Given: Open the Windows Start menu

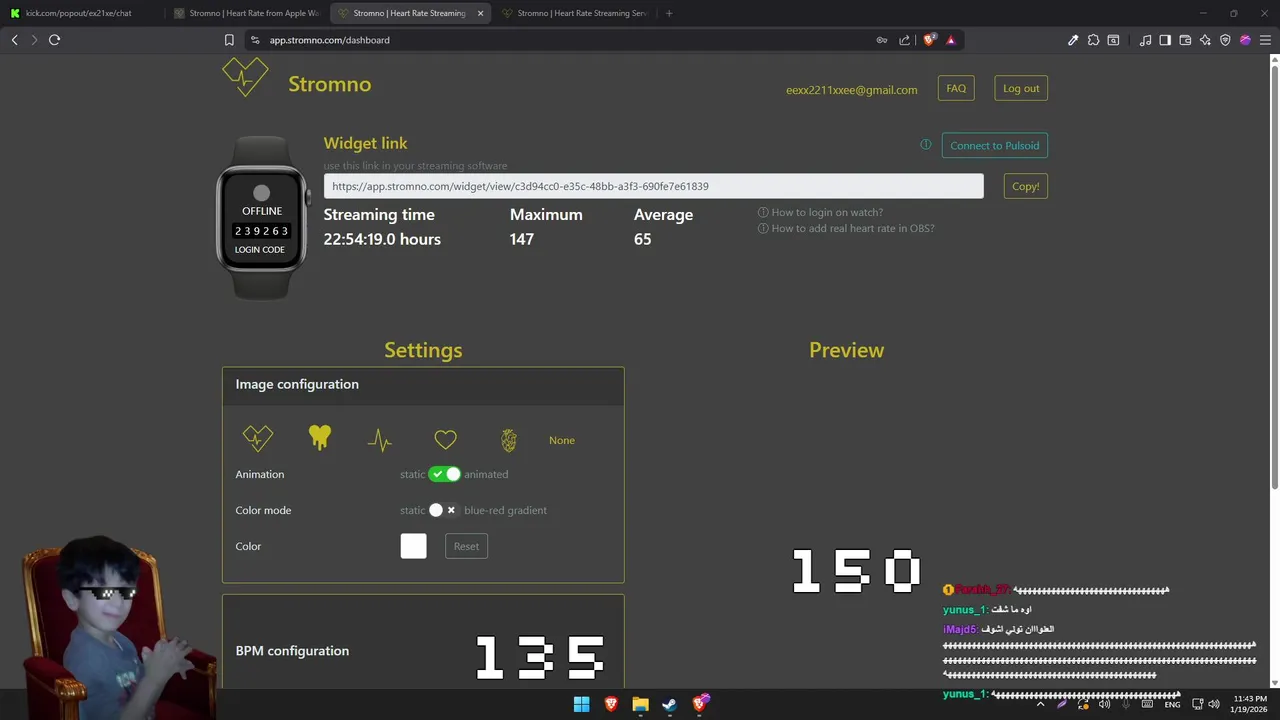Looking at the screenshot, I should click(x=581, y=704).
